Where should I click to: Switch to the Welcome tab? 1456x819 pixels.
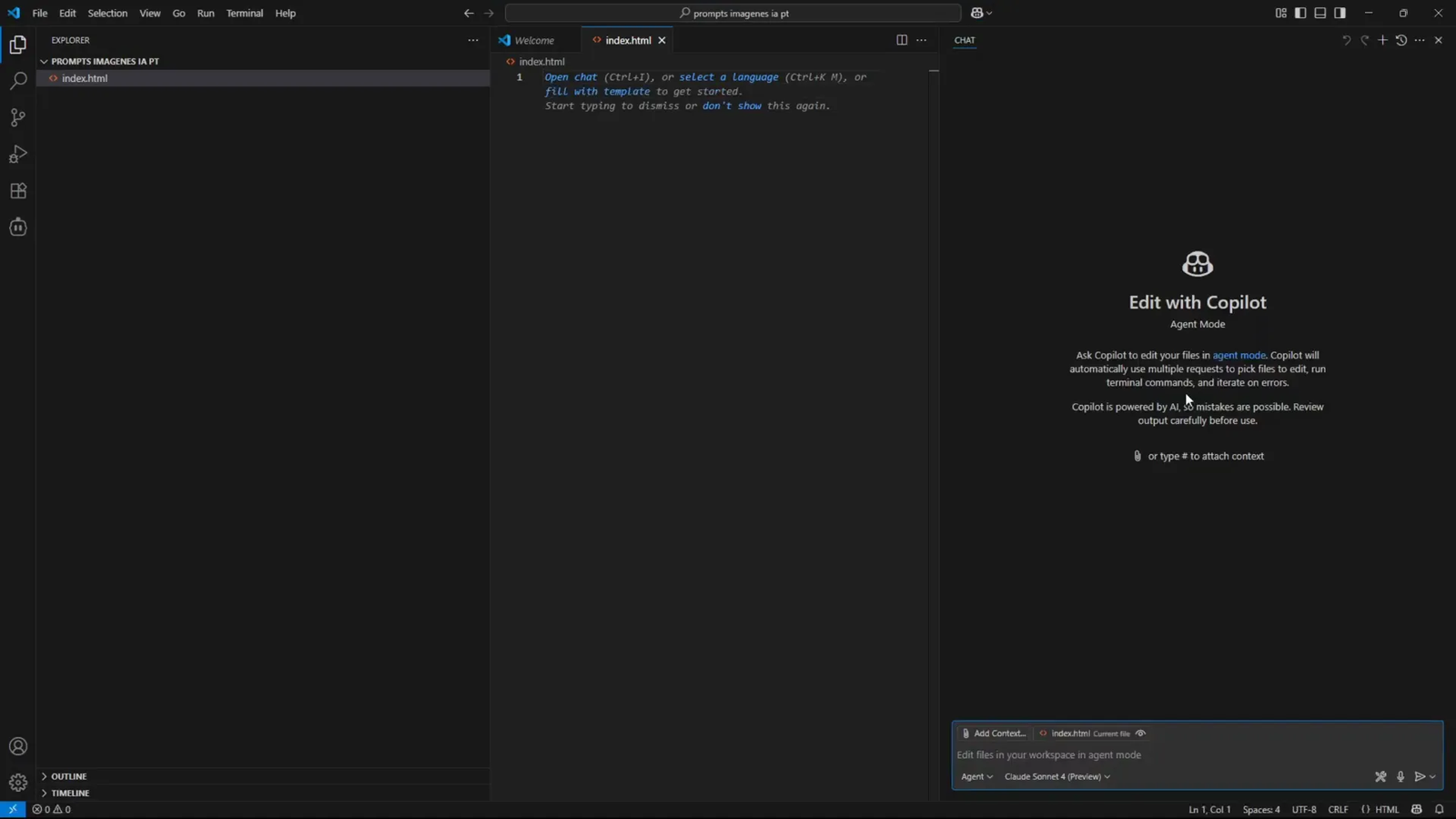[x=535, y=40]
